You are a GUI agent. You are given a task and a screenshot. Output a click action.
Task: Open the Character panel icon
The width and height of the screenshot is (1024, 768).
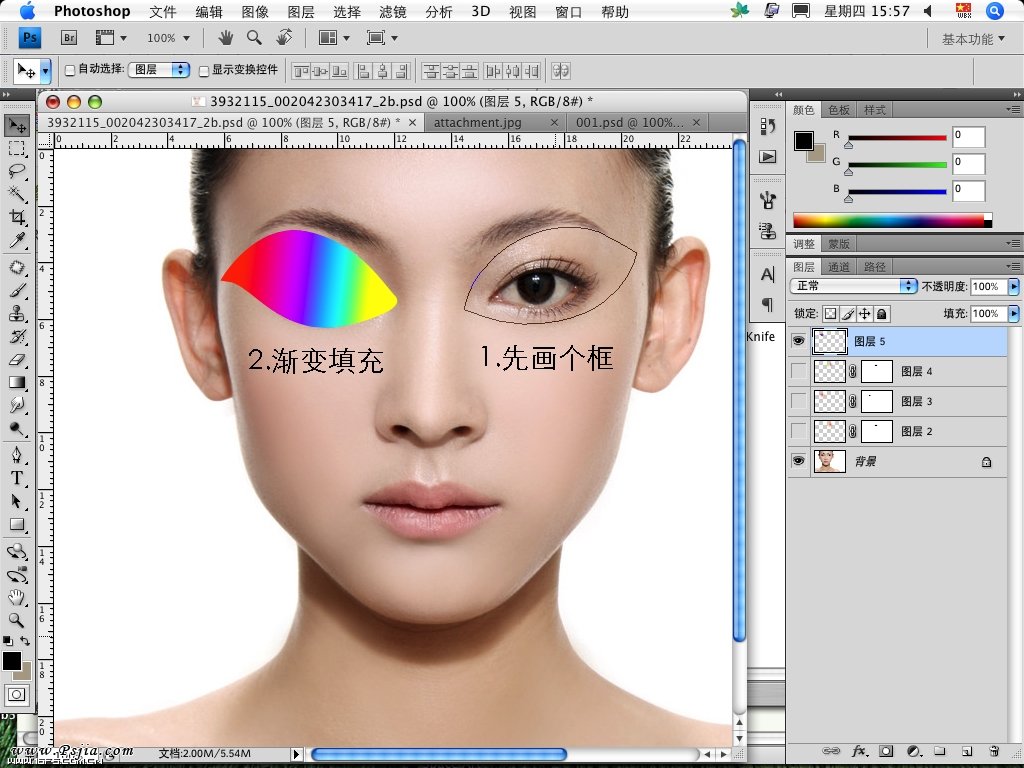768,275
